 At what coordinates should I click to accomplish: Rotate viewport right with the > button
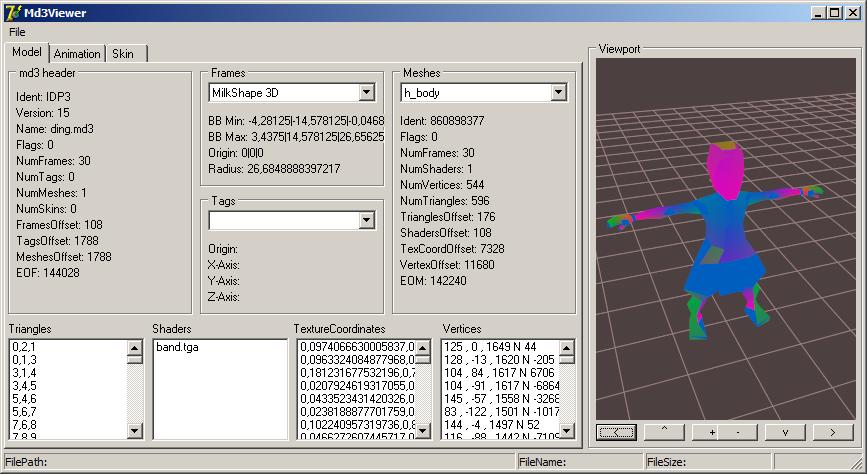tap(832, 432)
